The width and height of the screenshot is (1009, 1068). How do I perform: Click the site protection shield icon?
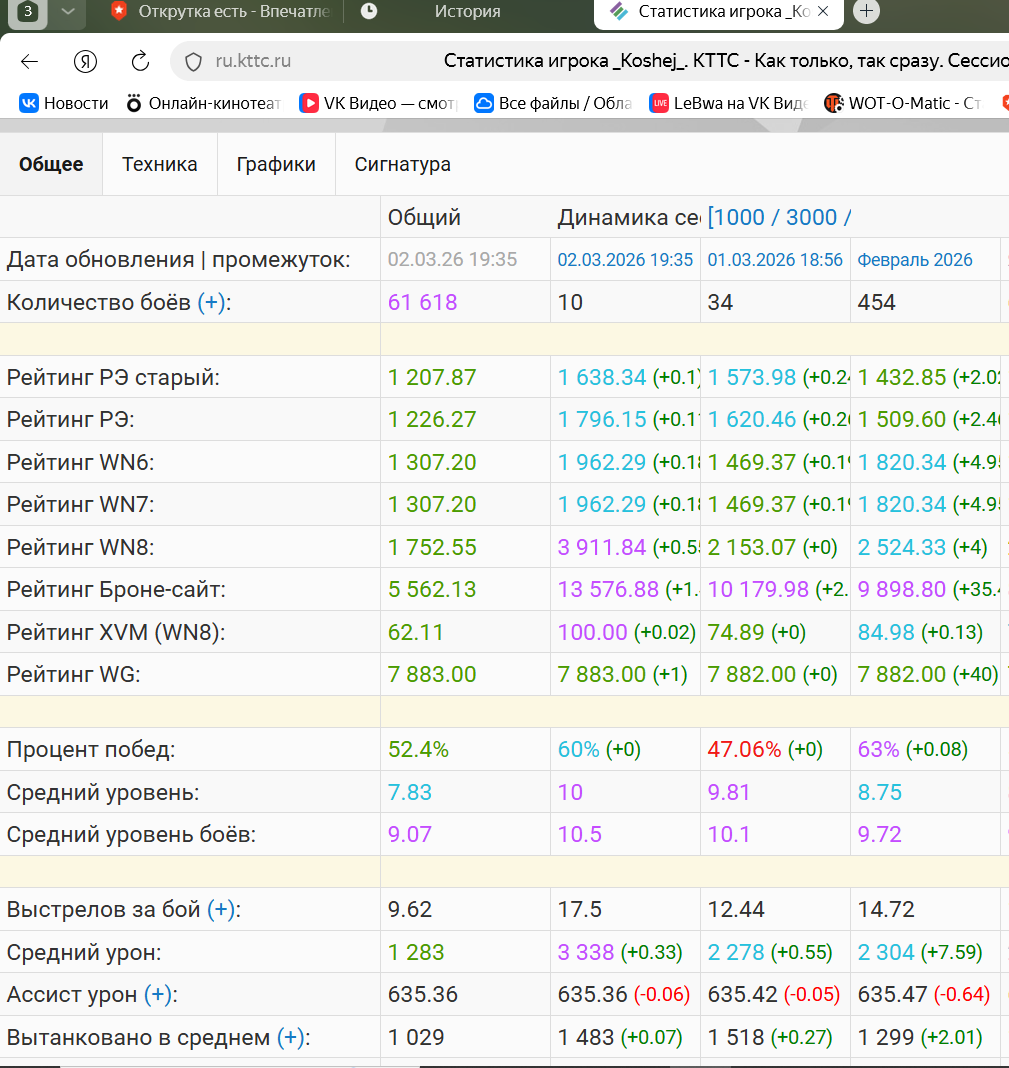coord(193,62)
